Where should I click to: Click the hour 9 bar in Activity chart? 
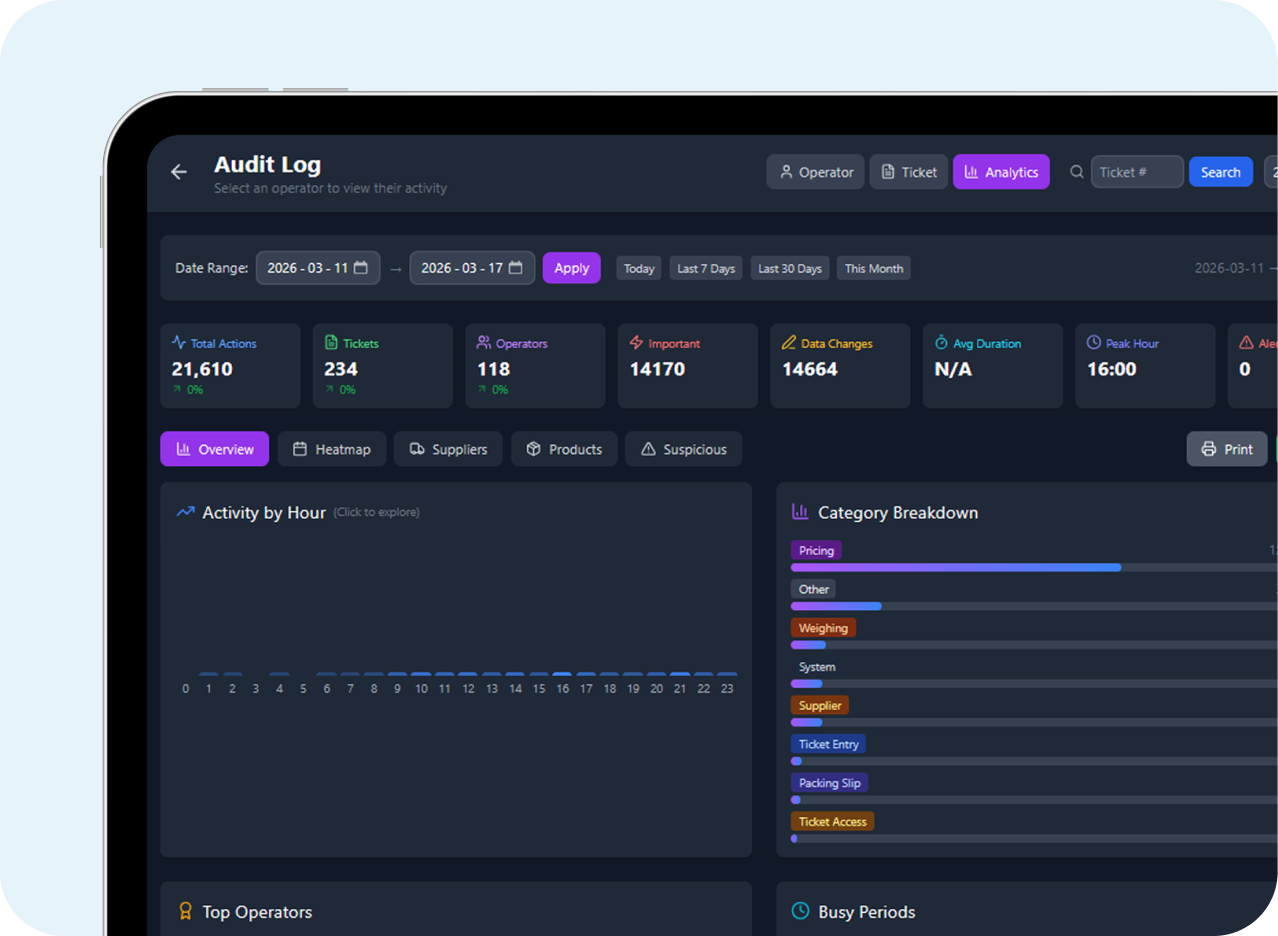pos(397,675)
